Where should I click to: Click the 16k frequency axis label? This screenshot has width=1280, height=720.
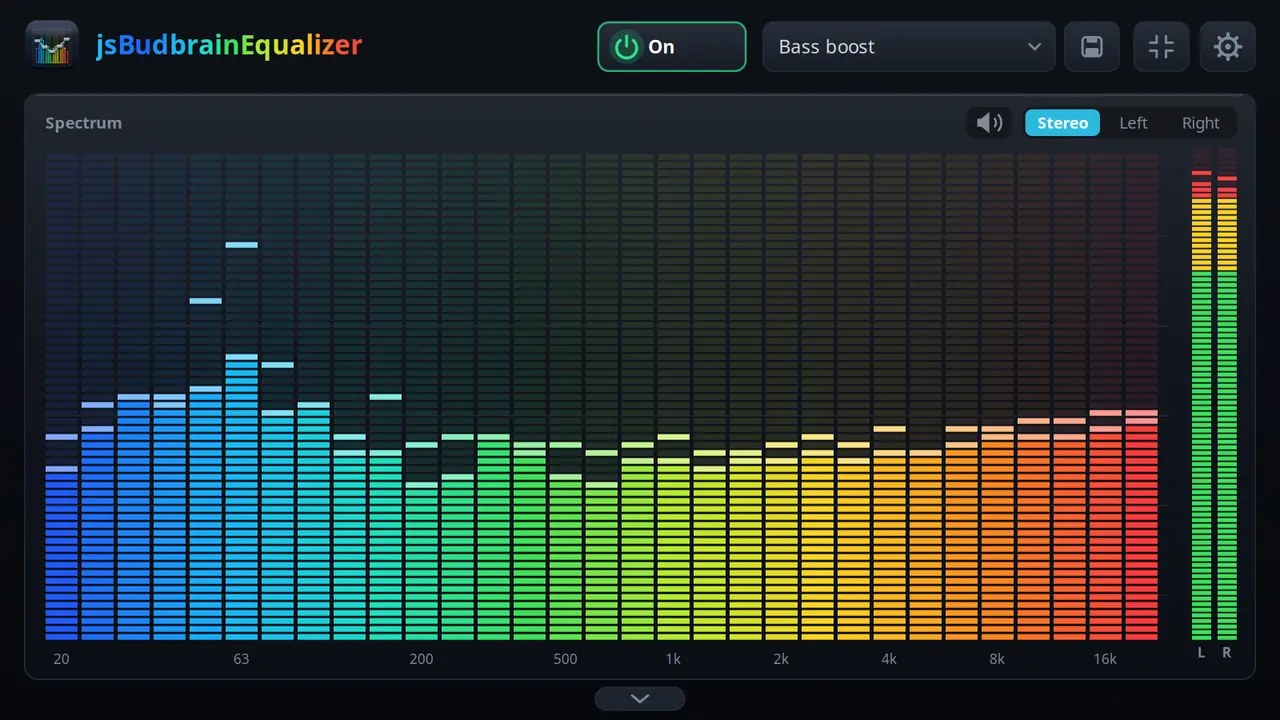1105,659
